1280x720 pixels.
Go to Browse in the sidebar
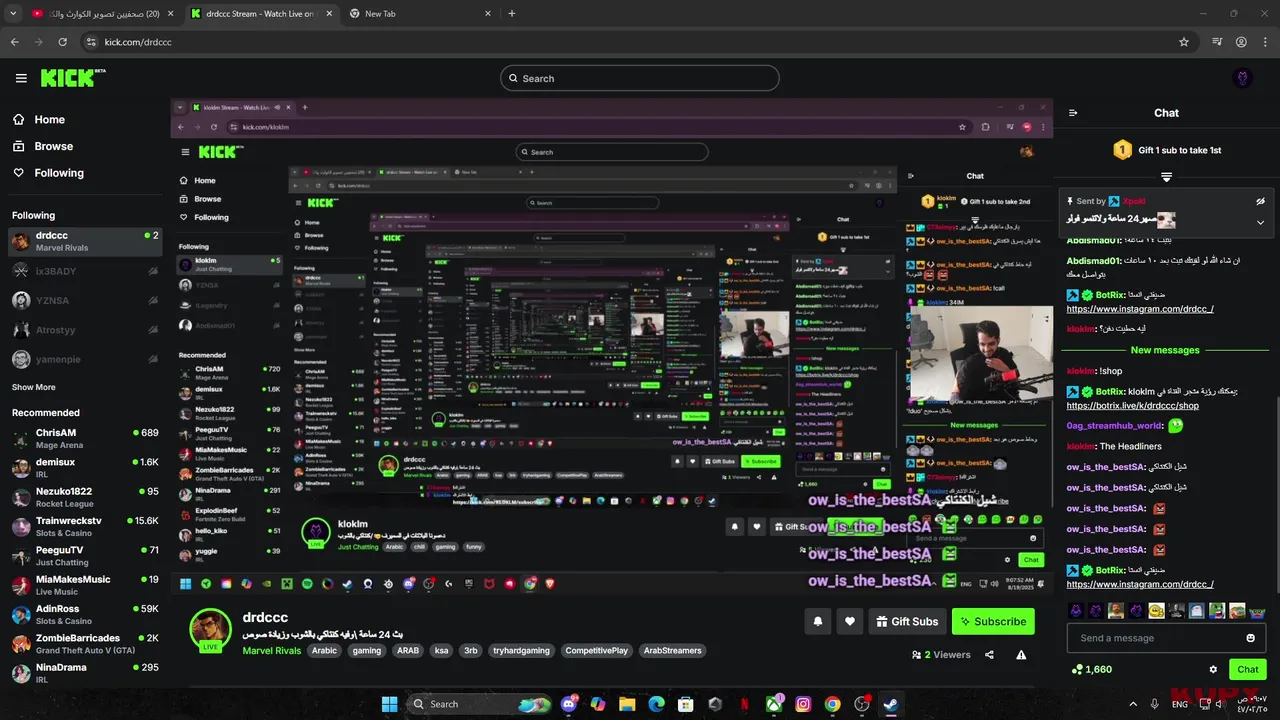tap(43, 146)
